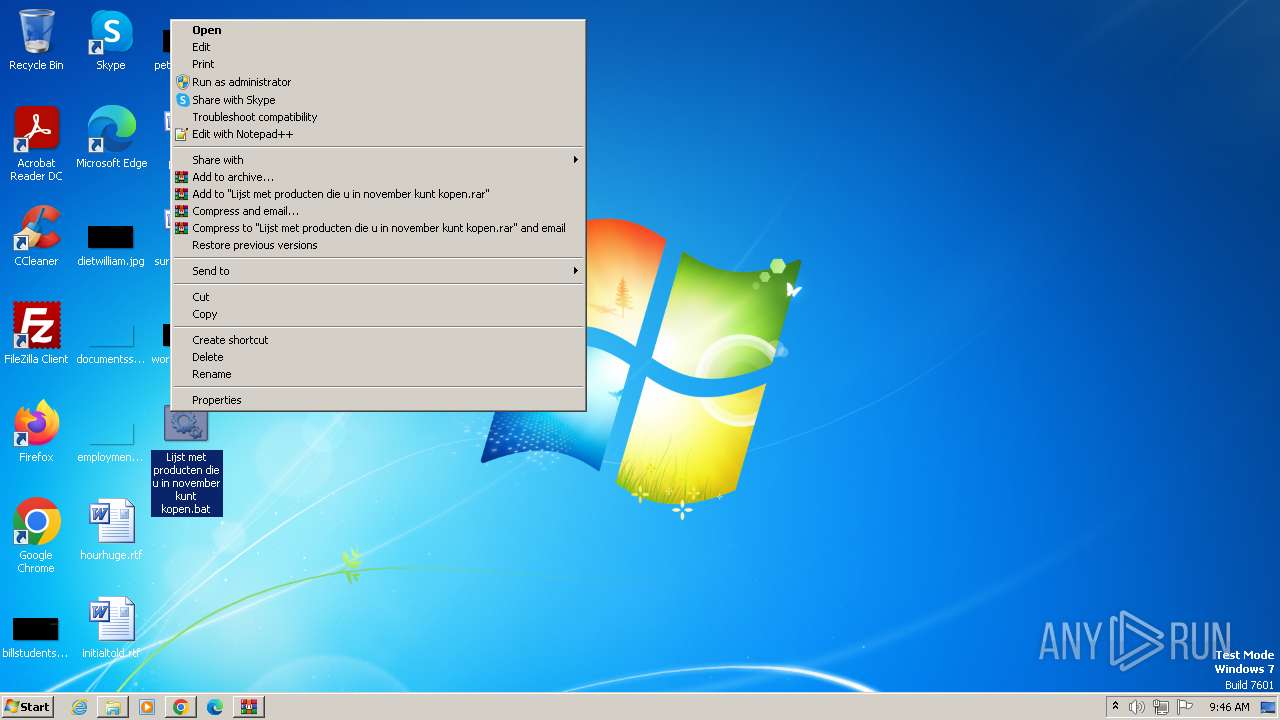Expand the Share with submenu

point(378,160)
